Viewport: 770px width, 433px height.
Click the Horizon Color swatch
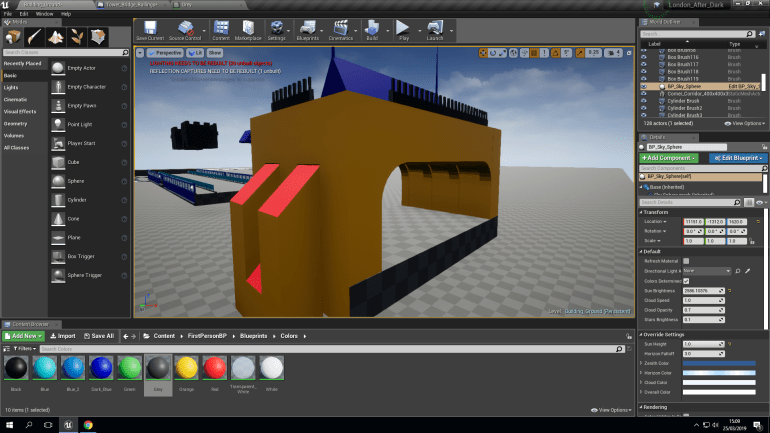pos(719,373)
